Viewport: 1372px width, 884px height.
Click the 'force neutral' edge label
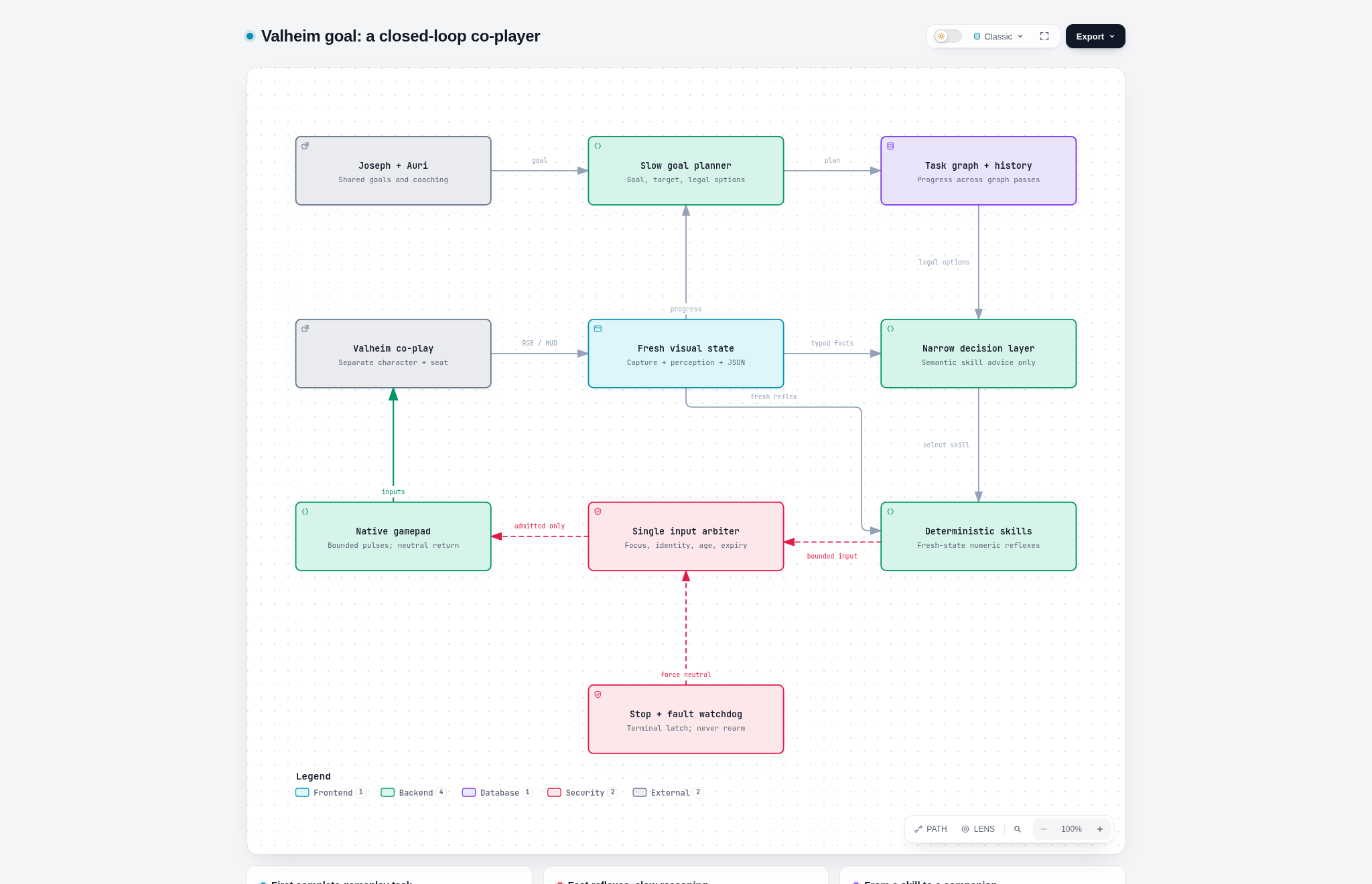tap(686, 675)
